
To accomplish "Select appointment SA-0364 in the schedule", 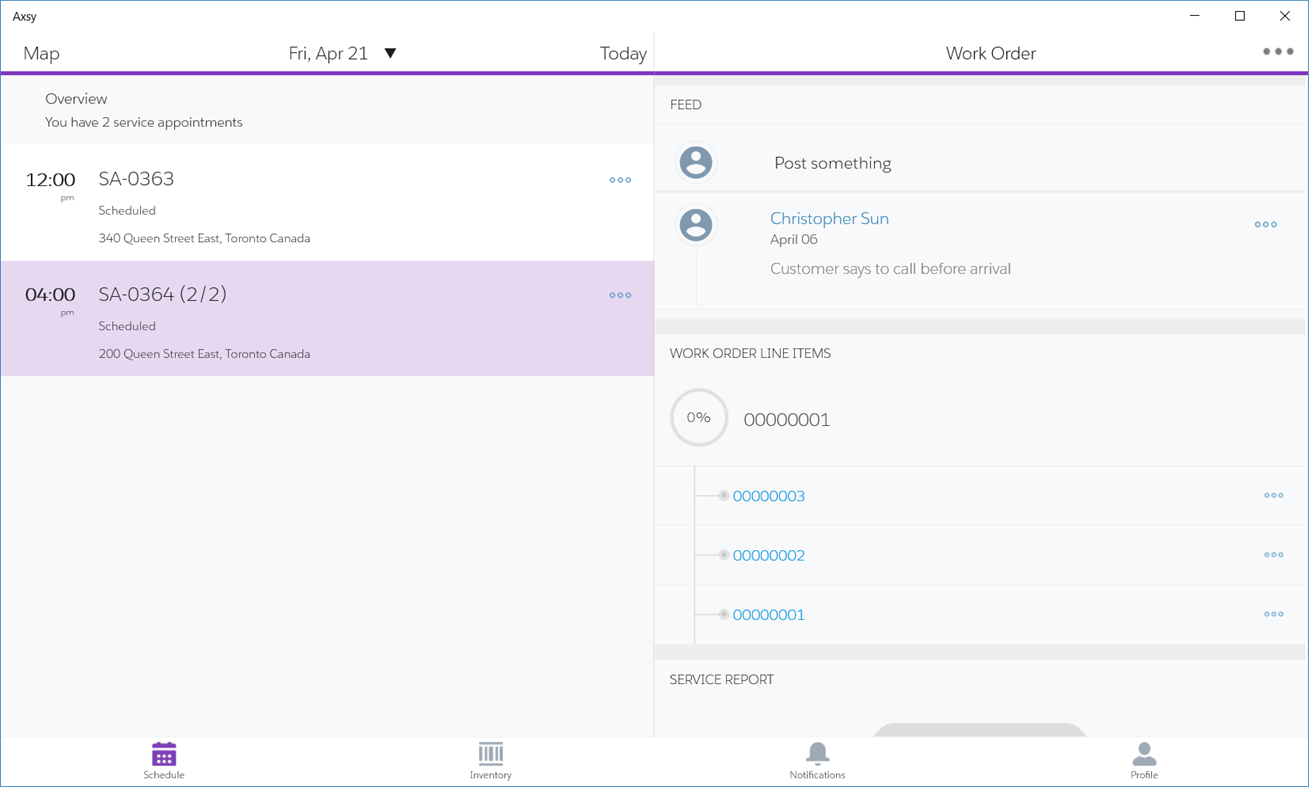I will click(x=327, y=320).
